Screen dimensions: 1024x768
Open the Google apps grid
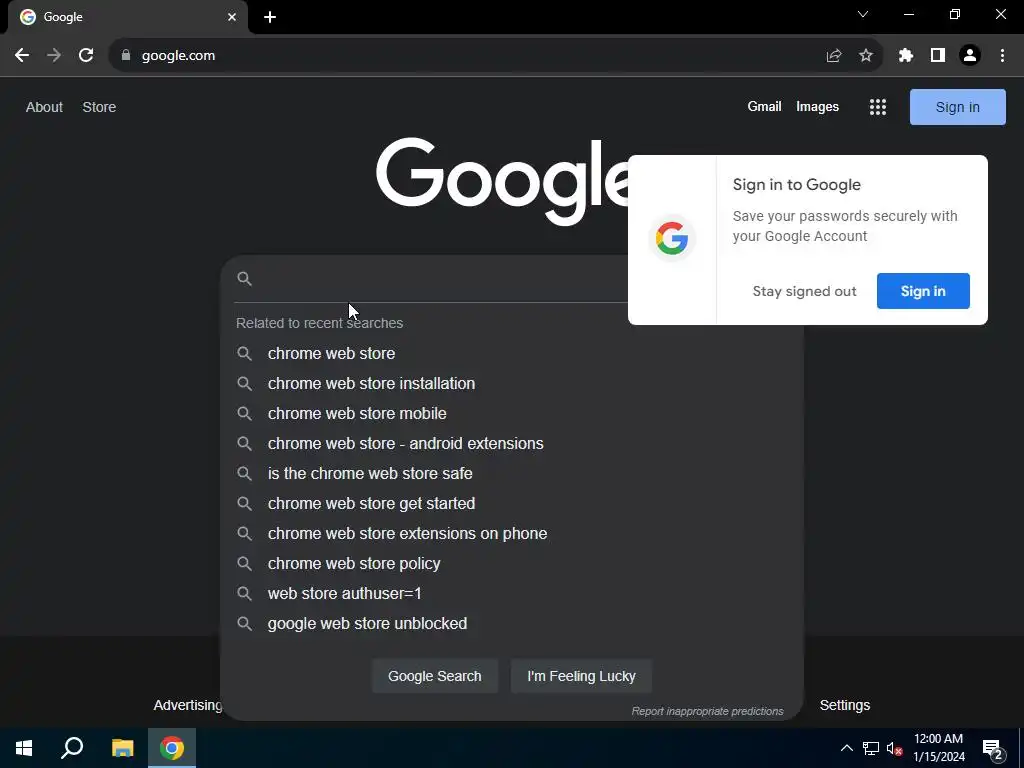click(x=878, y=107)
